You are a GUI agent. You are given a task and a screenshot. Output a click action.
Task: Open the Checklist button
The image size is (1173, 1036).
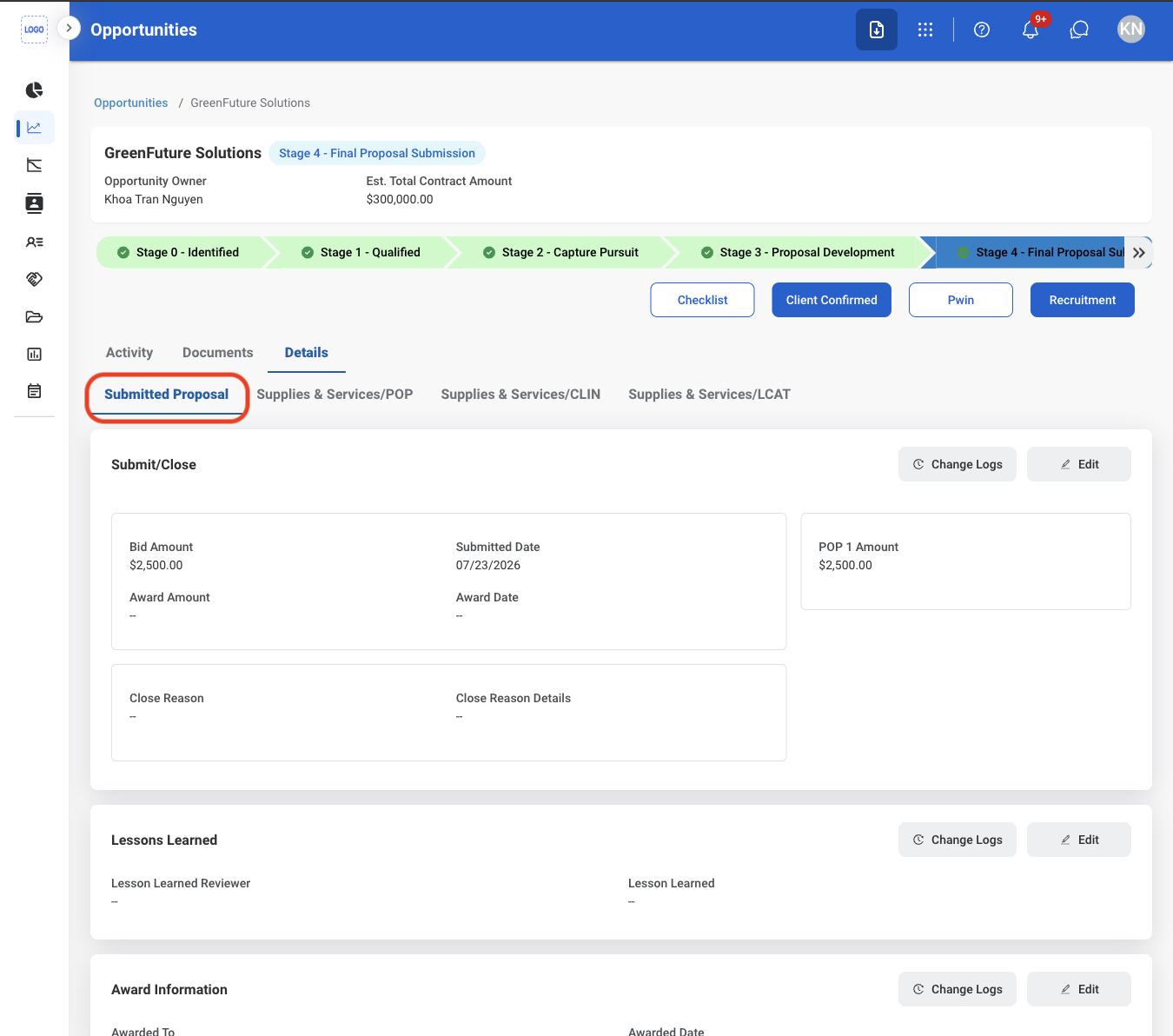(x=702, y=300)
